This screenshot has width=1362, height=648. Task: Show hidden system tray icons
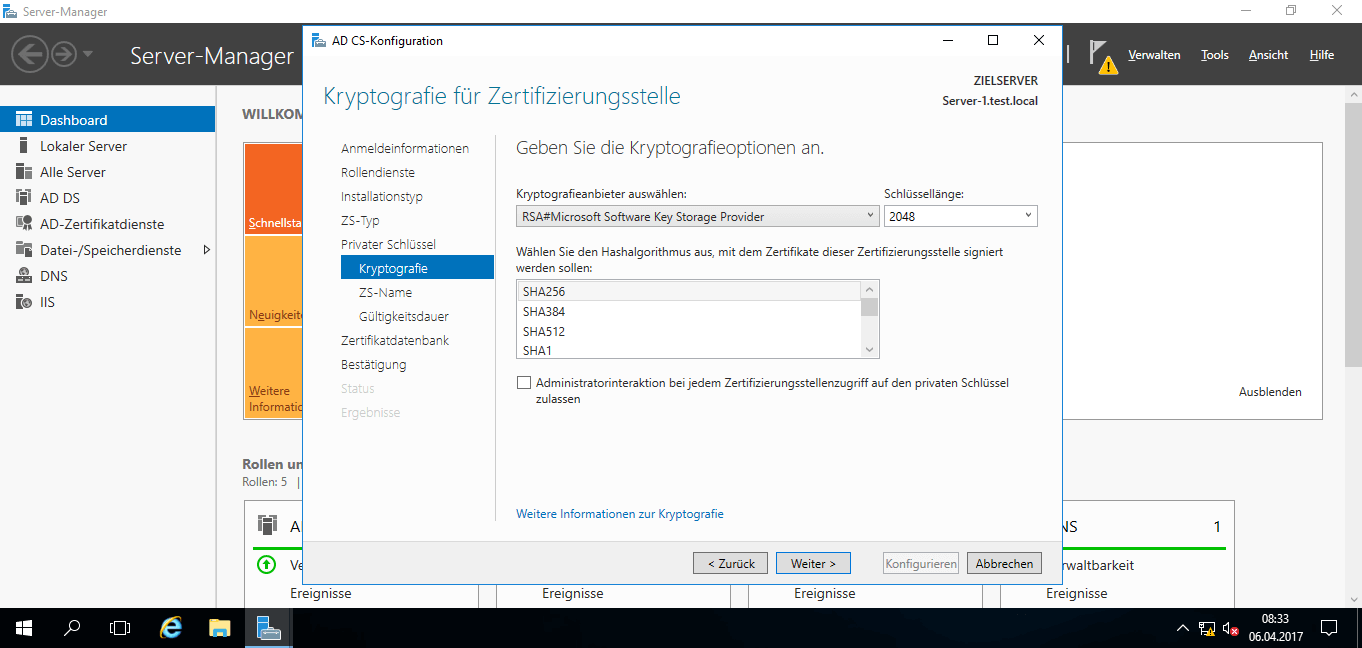(1183, 628)
